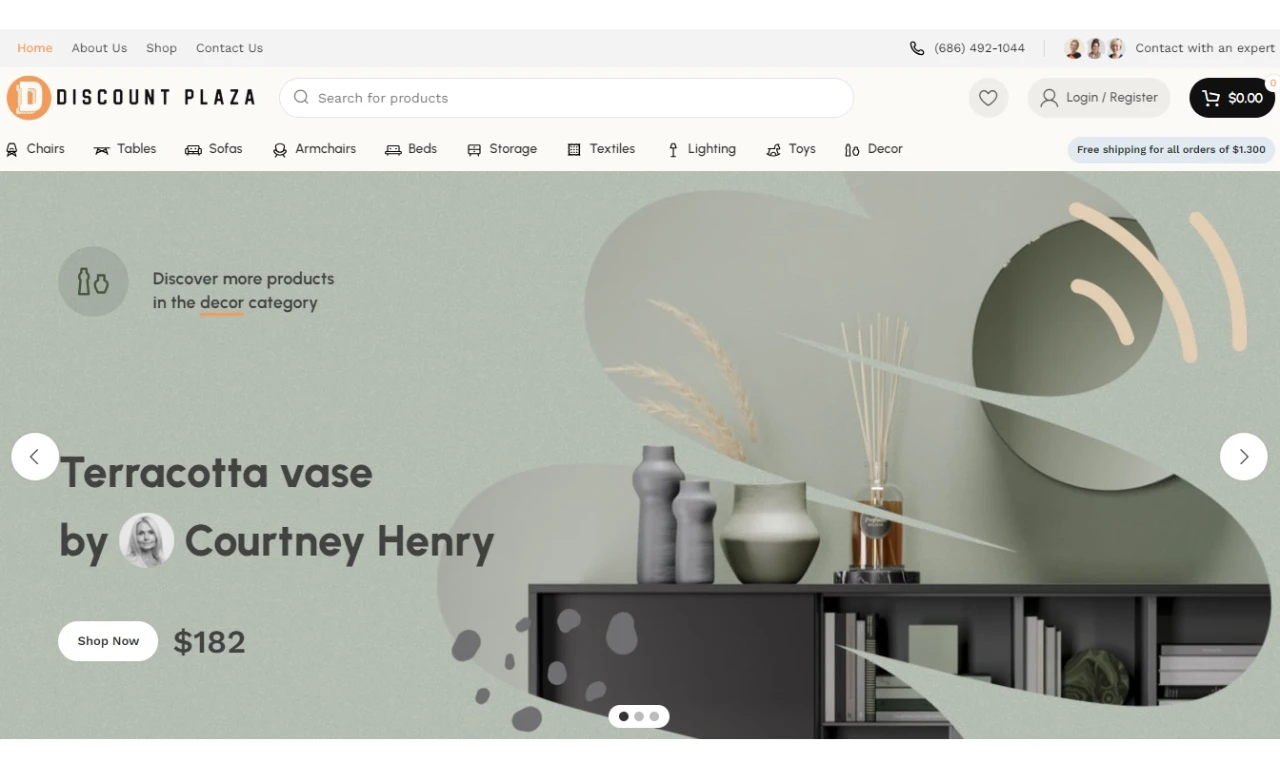Click the Shop Now button
The width and height of the screenshot is (1280, 769).
pyautogui.click(x=108, y=641)
